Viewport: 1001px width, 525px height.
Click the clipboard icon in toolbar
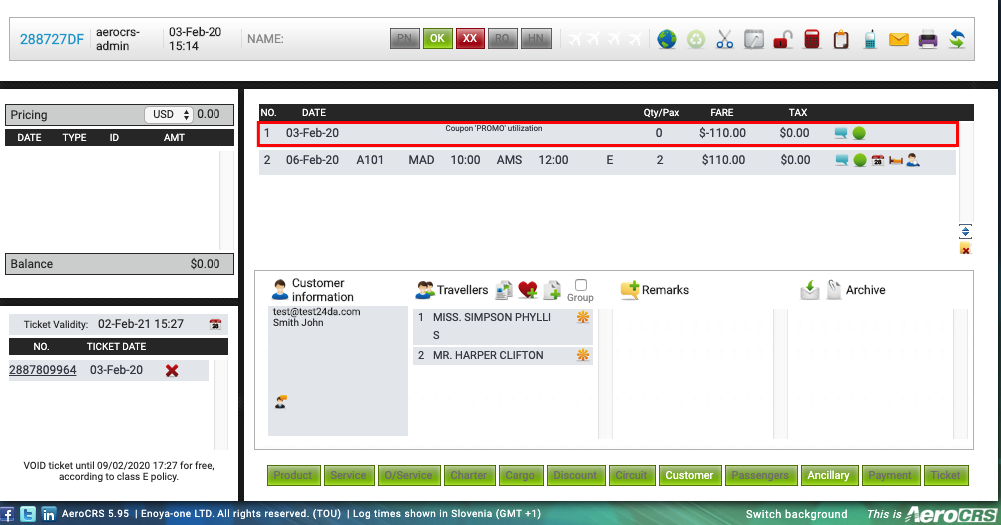841,40
